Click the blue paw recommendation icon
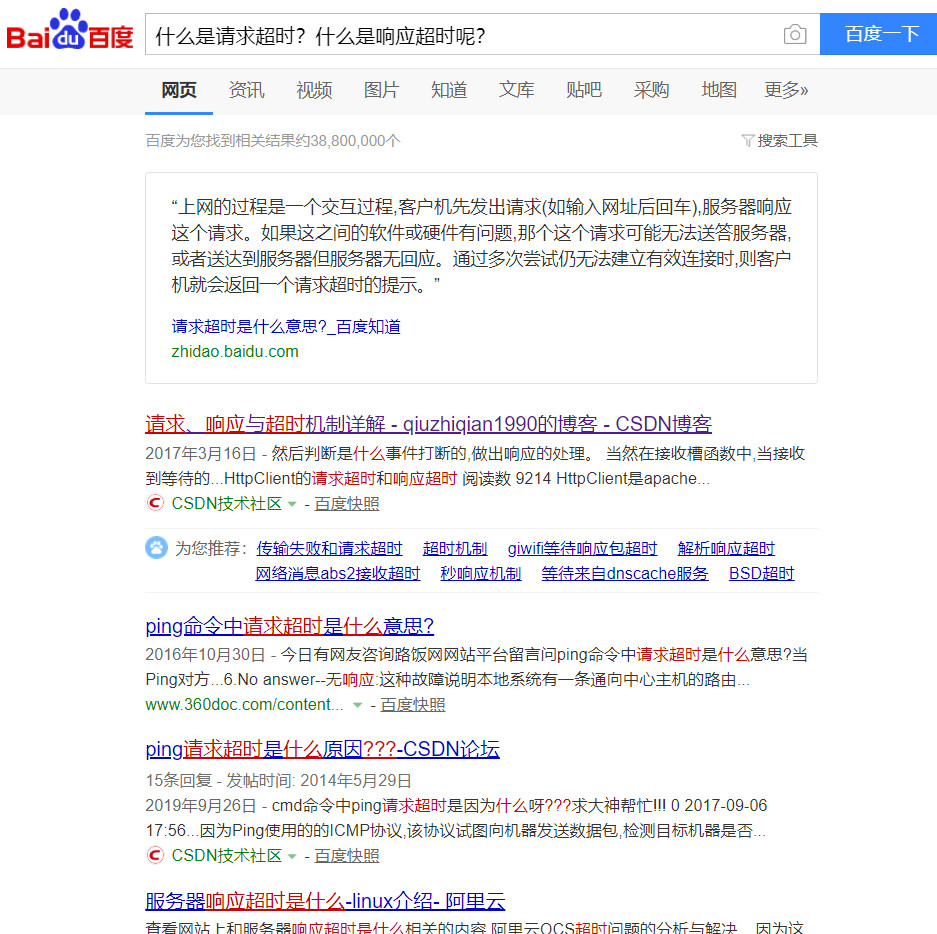Viewport: 937px width, 934px height. pos(157,547)
